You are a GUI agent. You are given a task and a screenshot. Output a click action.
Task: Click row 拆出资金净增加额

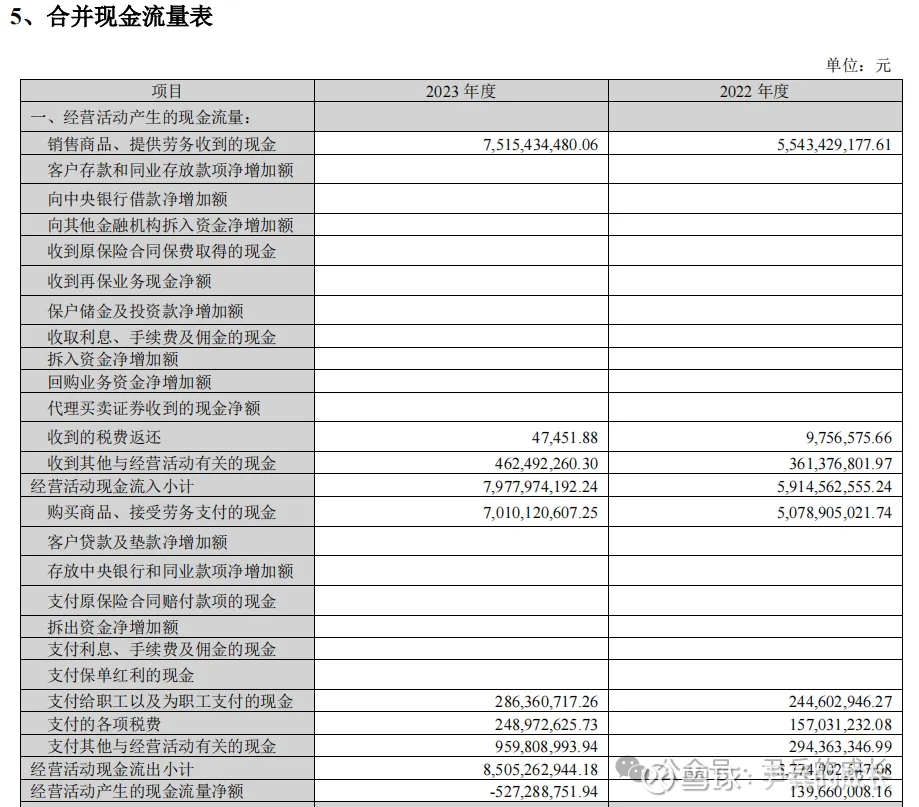pyautogui.click(x=461, y=626)
